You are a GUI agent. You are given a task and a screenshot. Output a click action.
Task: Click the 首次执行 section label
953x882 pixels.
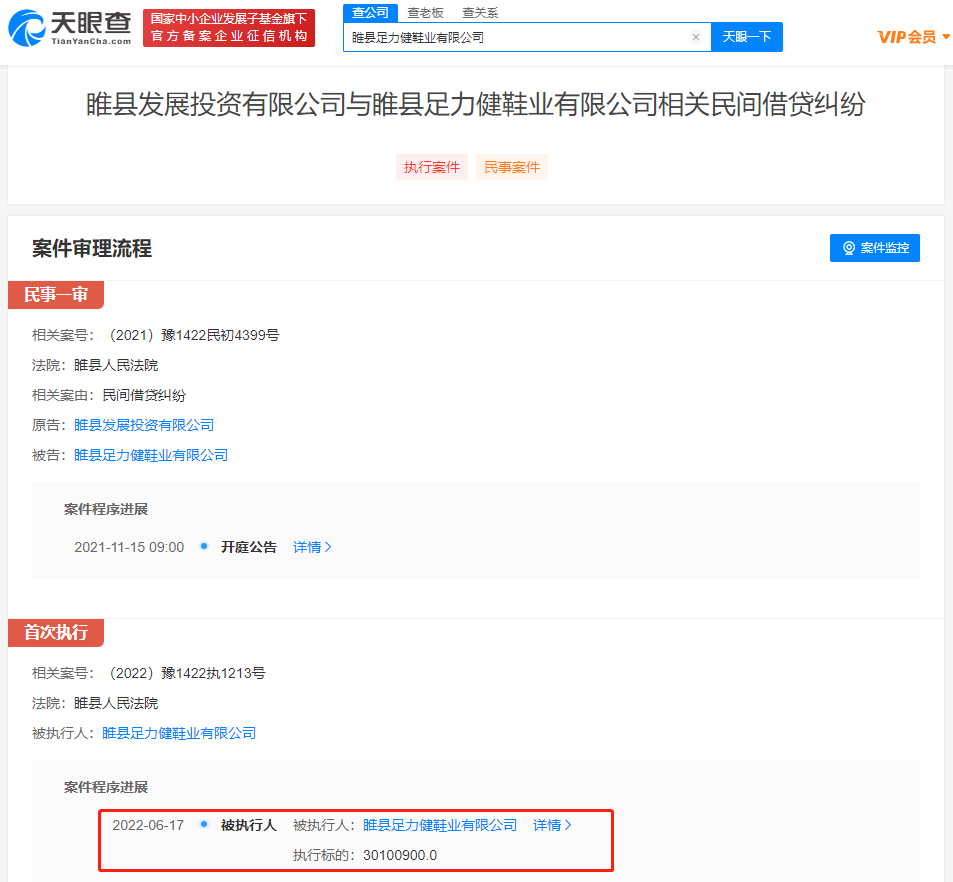(x=56, y=633)
